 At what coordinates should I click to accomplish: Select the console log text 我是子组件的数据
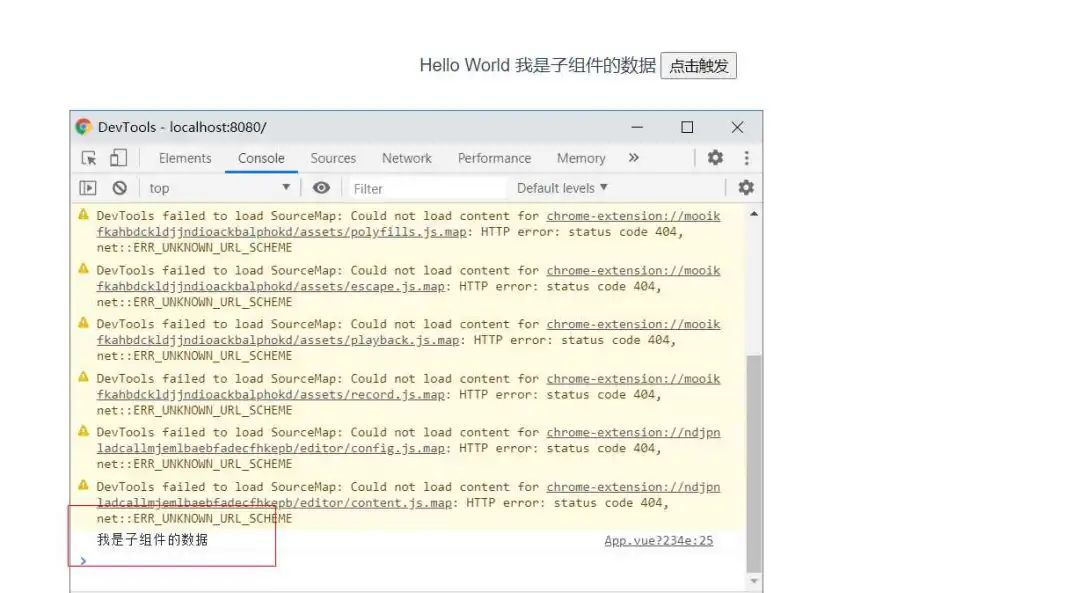pos(152,540)
